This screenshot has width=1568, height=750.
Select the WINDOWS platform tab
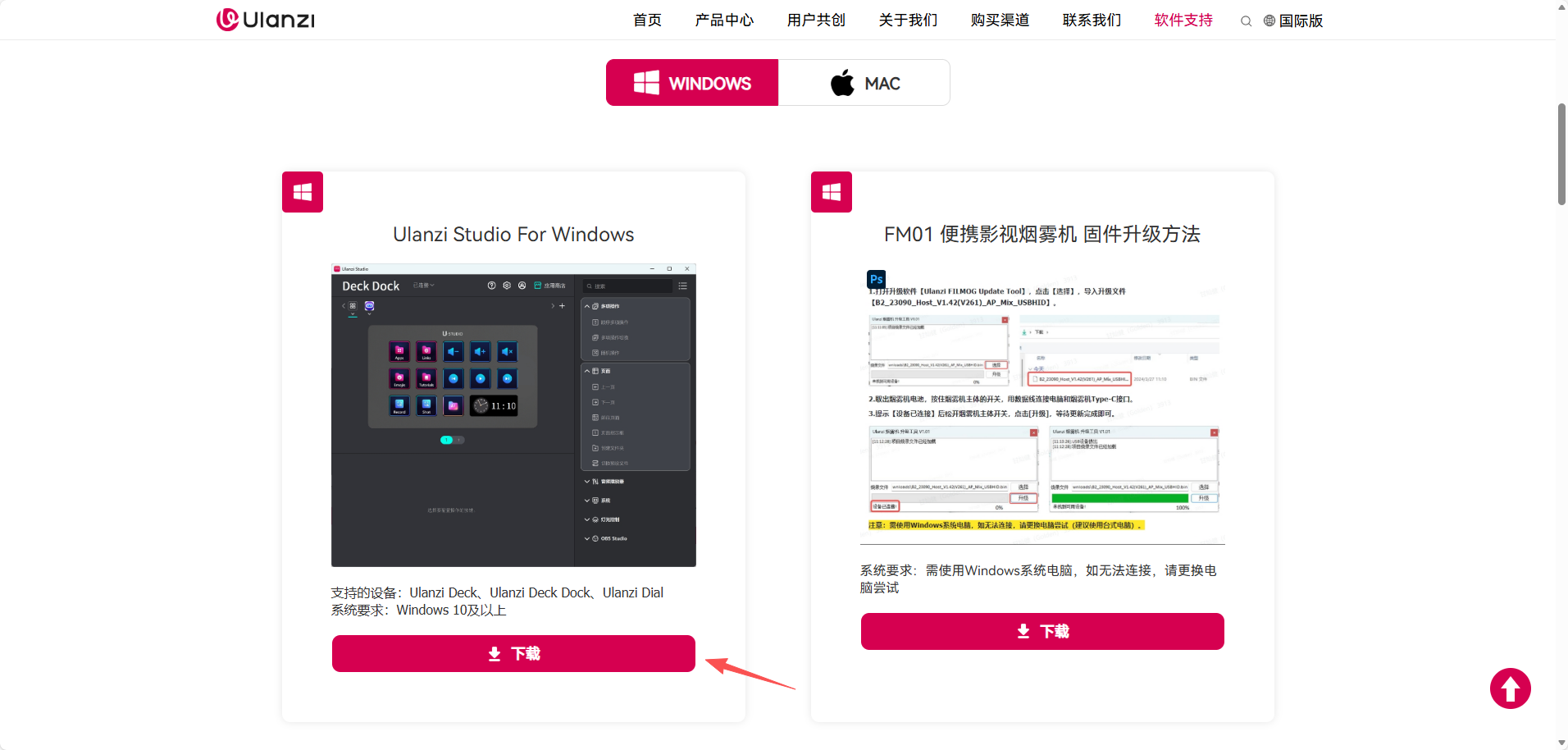(692, 83)
